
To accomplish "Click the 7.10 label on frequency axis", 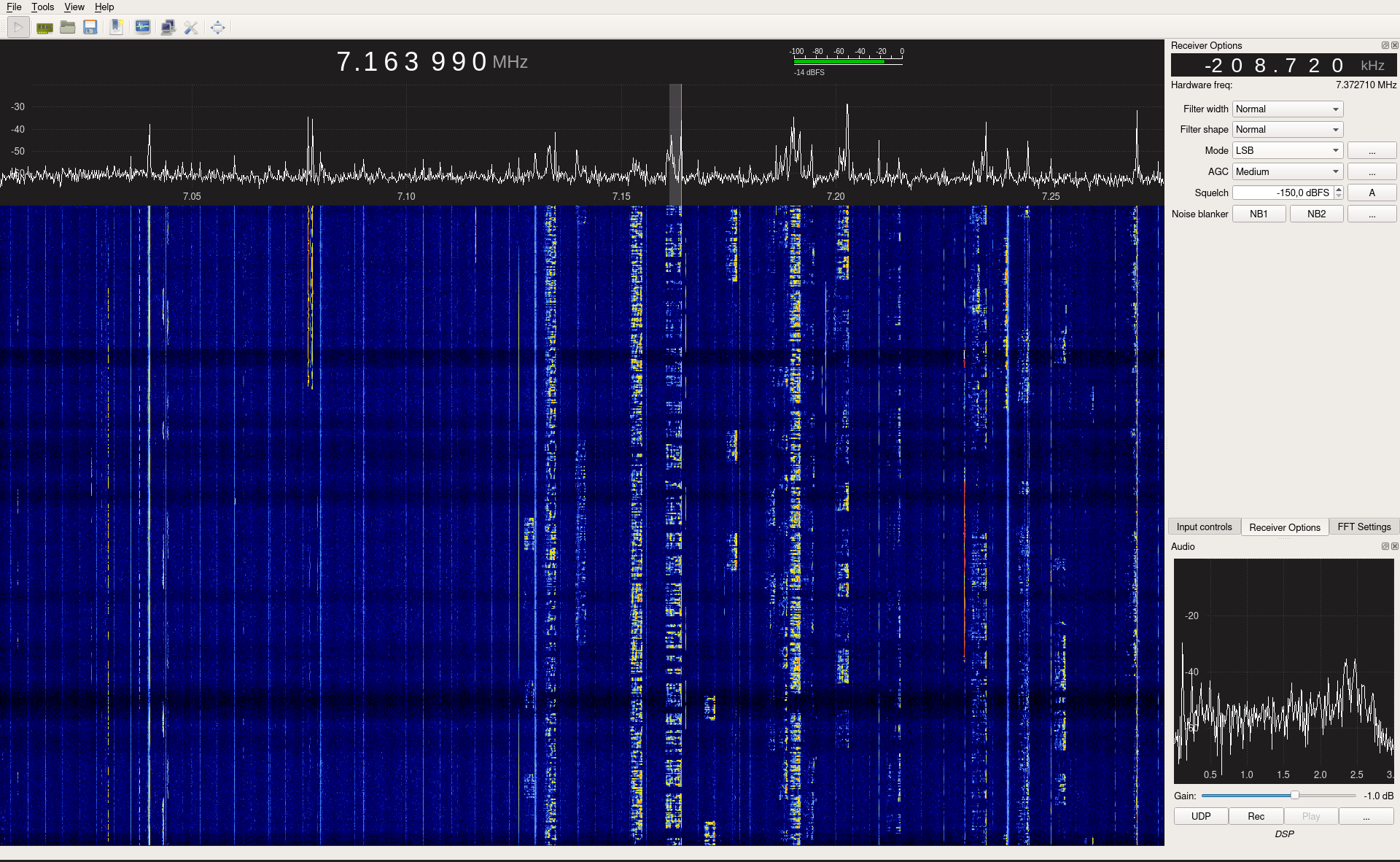I will [x=406, y=196].
